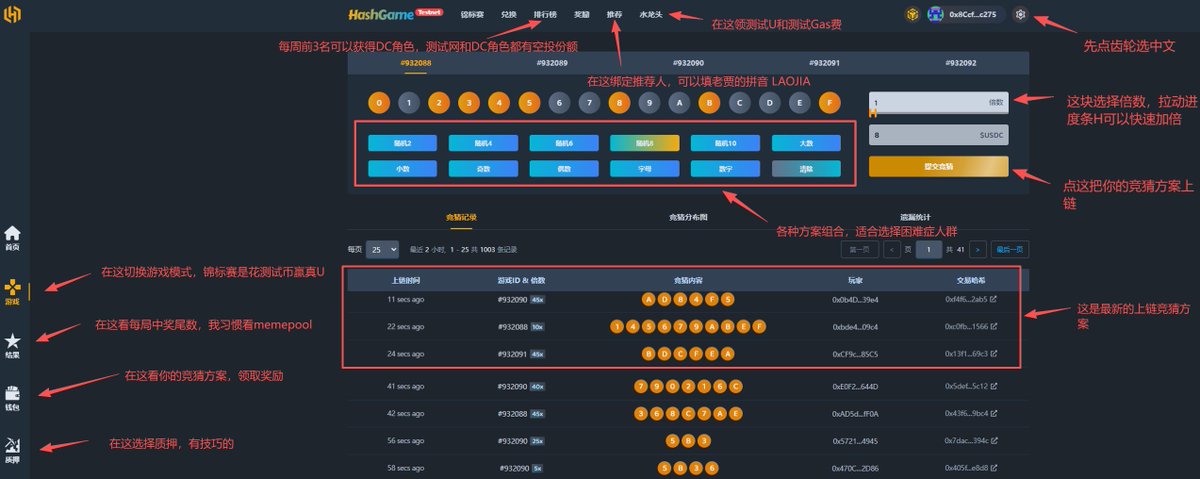Switch to round tab #932090
The width and height of the screenshot is (1200, 479).
(688, 62)
